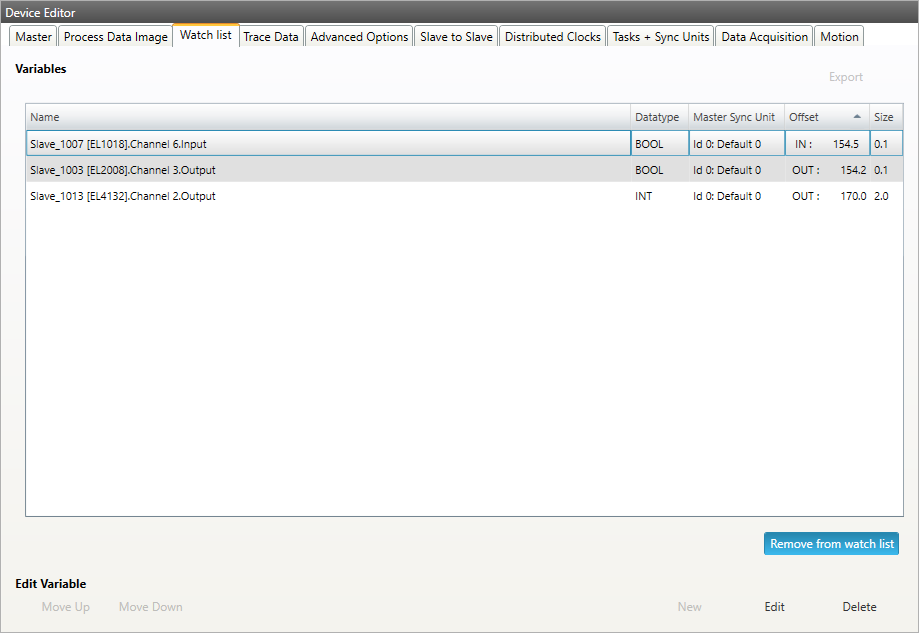Open the Distributed Clocks tab
The image size is (919, 633).
pyautogui.click(x=552, y=37)
